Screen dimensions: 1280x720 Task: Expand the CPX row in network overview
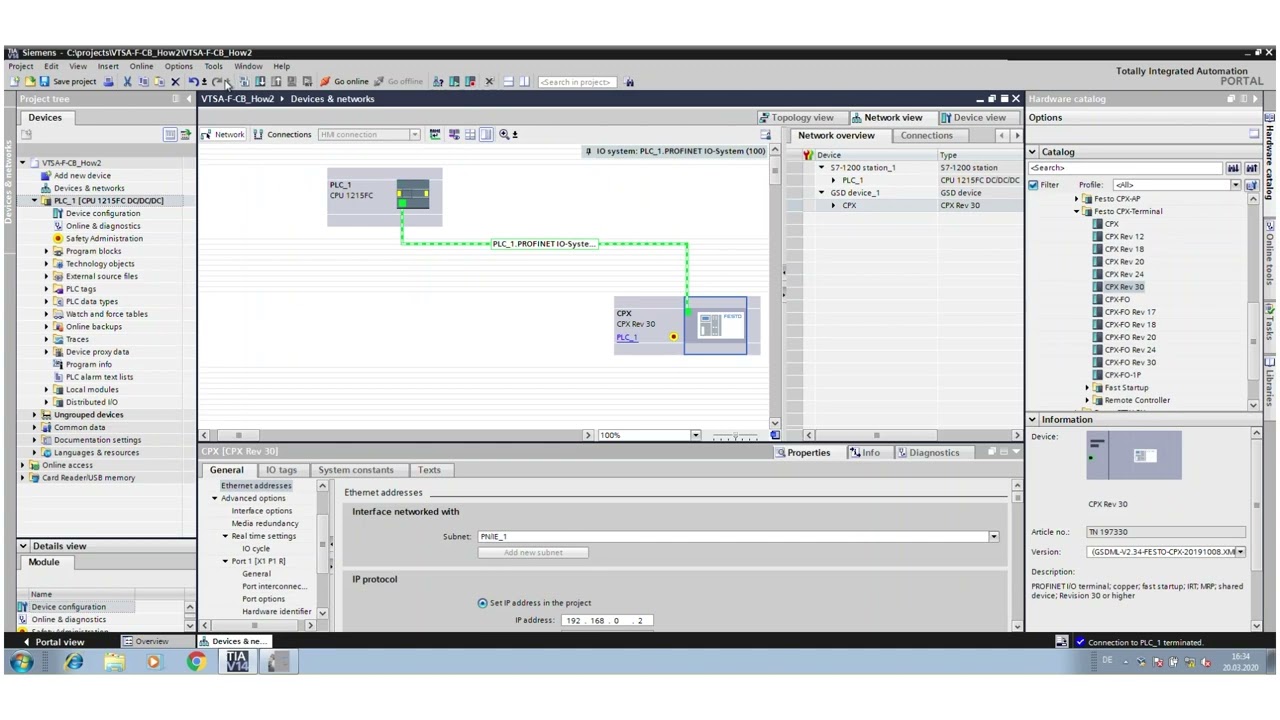coord(833,206)
